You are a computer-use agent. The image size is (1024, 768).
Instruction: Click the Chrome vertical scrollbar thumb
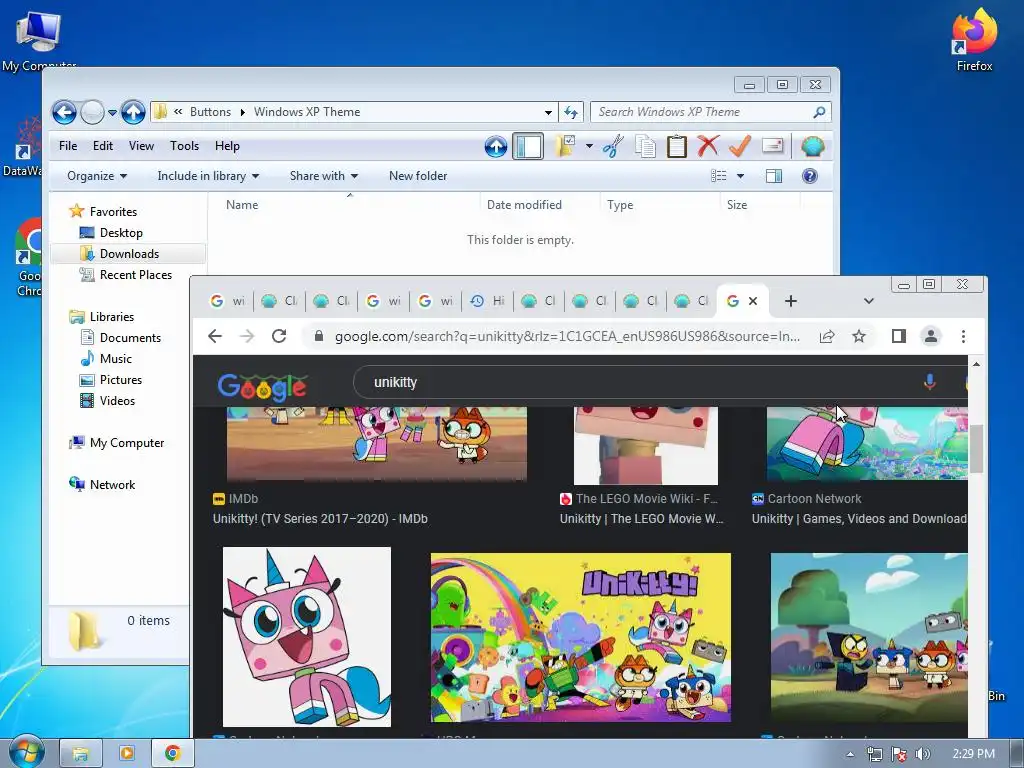tap(976, 448)
